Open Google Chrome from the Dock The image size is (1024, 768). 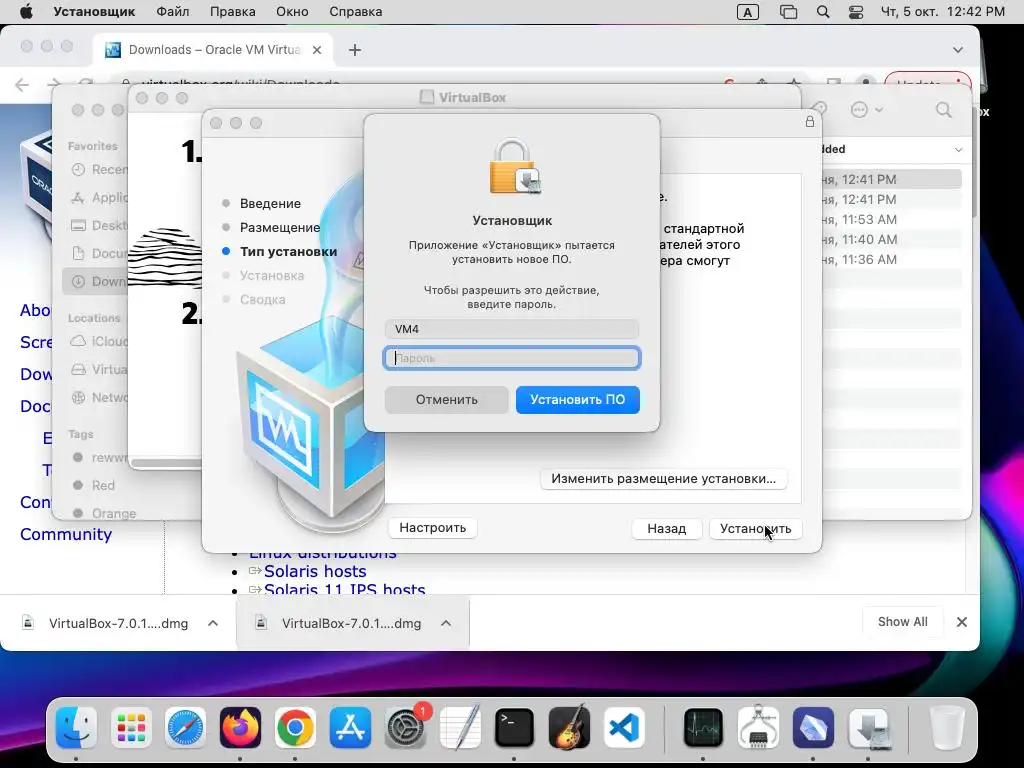click(x=295, y=728)
